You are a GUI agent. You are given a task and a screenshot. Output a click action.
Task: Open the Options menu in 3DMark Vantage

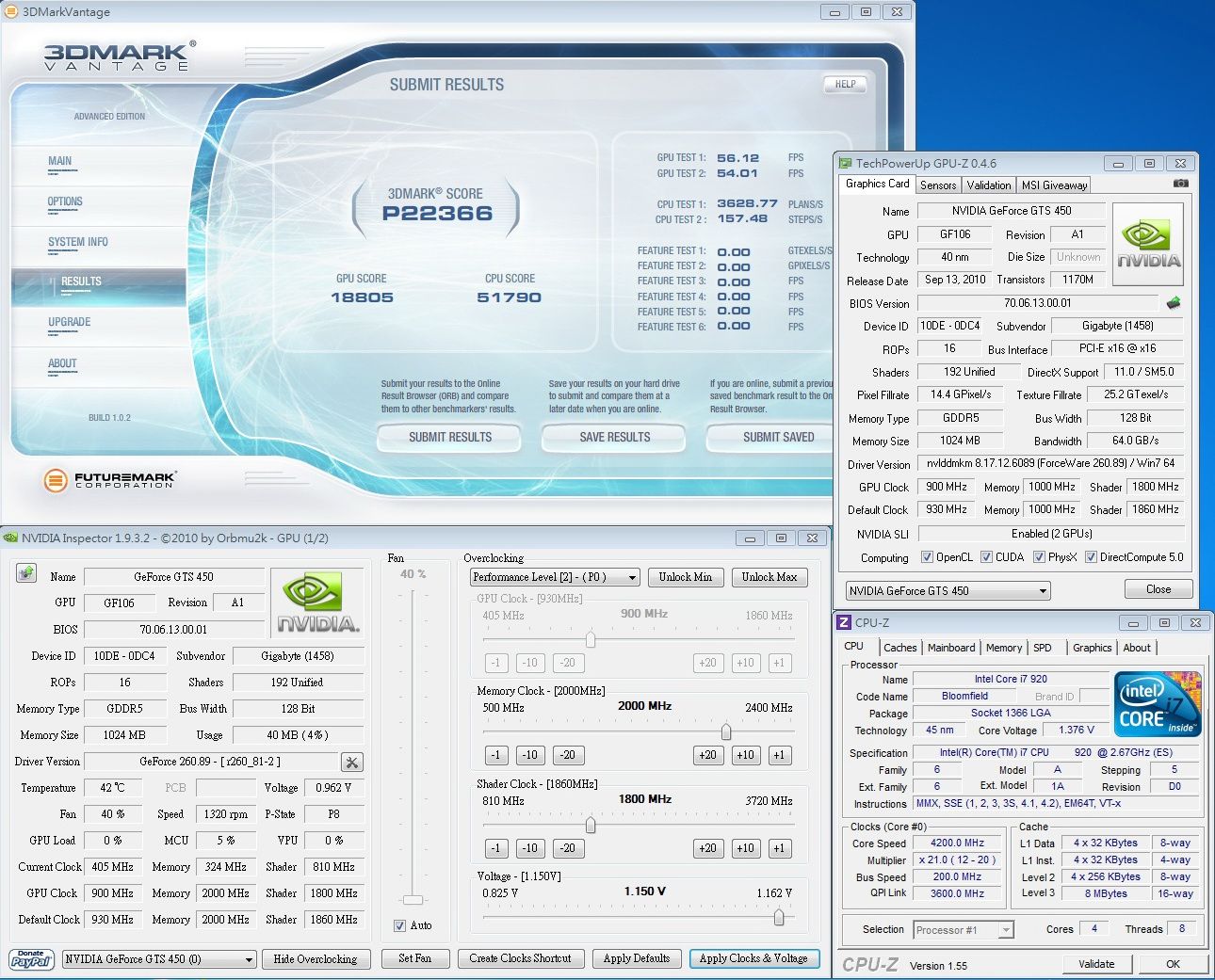click(x=65, y=201)
